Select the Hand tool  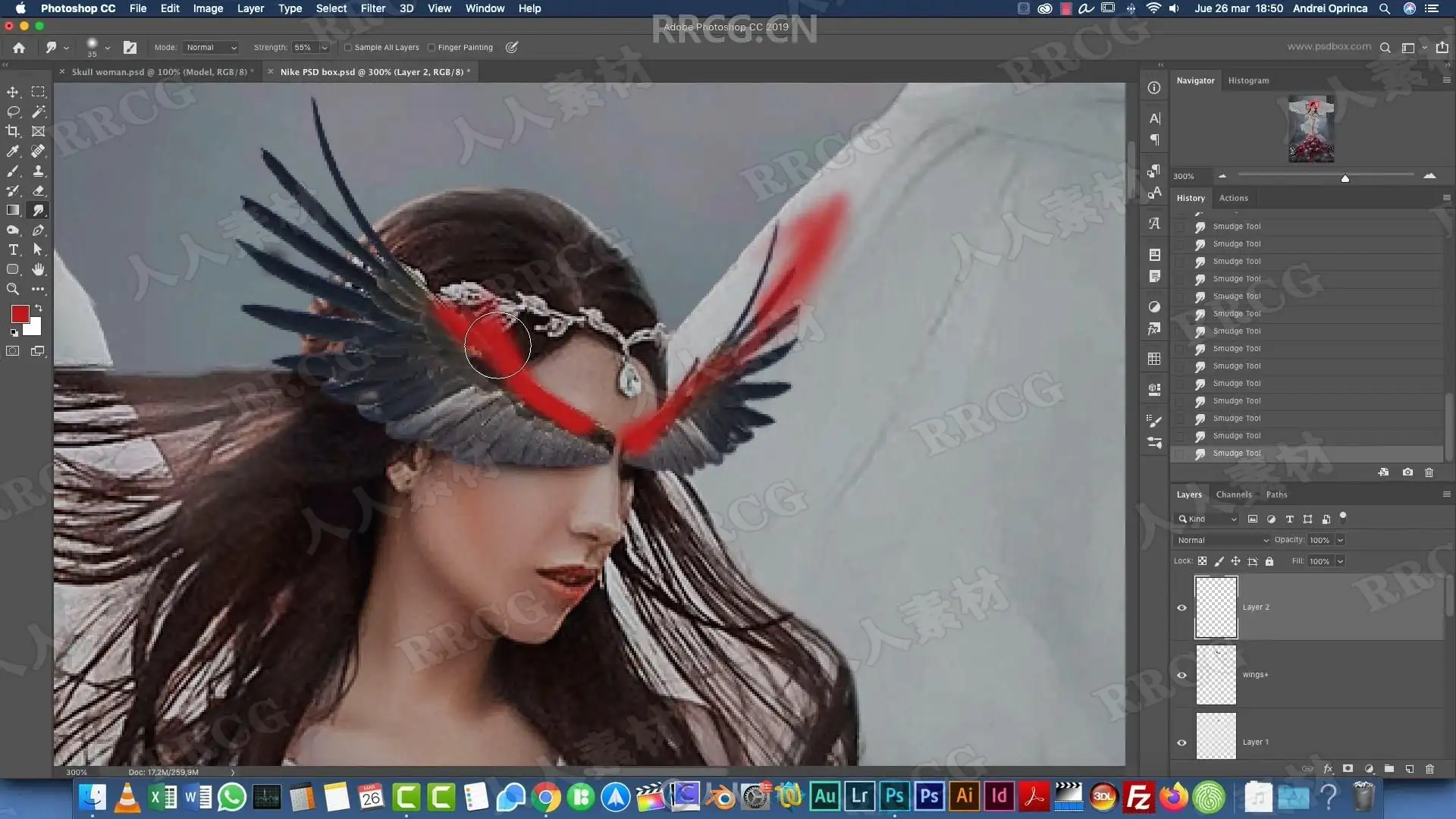(x=38, y=269)
